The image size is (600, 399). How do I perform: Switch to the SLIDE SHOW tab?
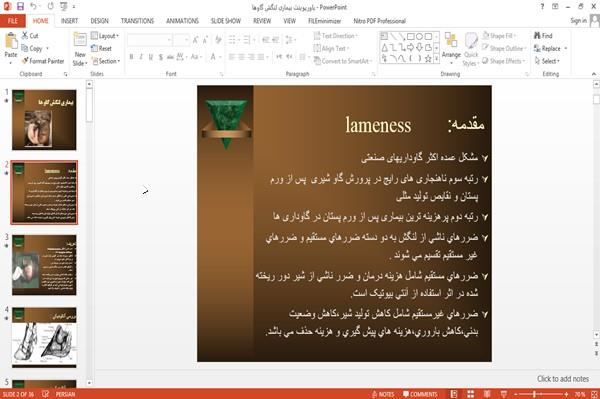point(226,21)
